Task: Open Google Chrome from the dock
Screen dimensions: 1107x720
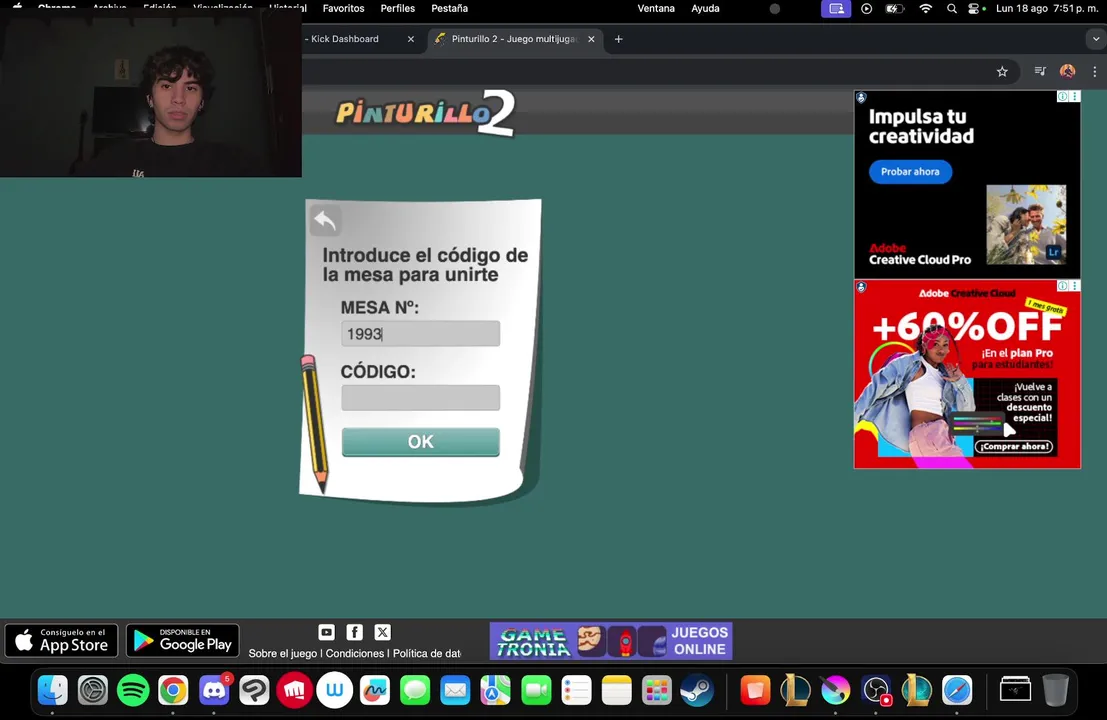Action: pos(173,690)
